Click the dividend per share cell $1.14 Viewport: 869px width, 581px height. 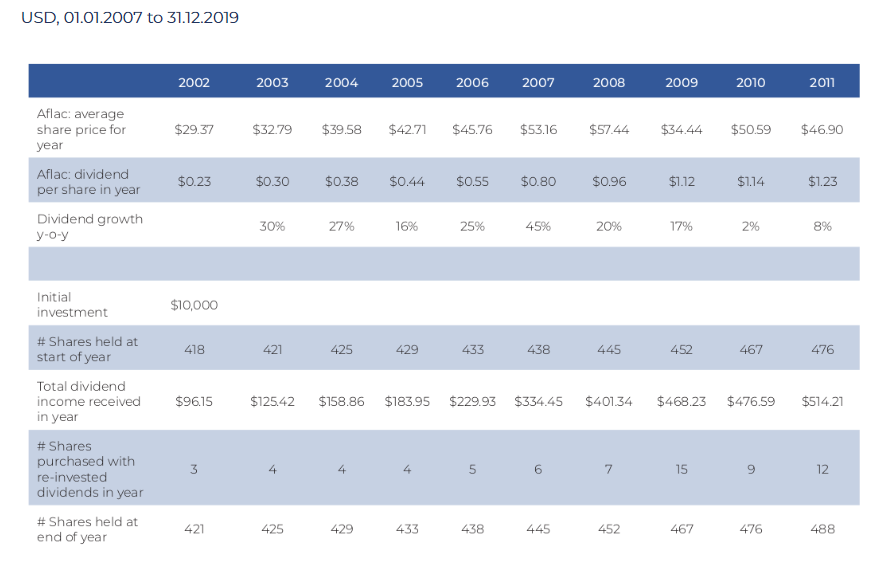tap(751, 182)
